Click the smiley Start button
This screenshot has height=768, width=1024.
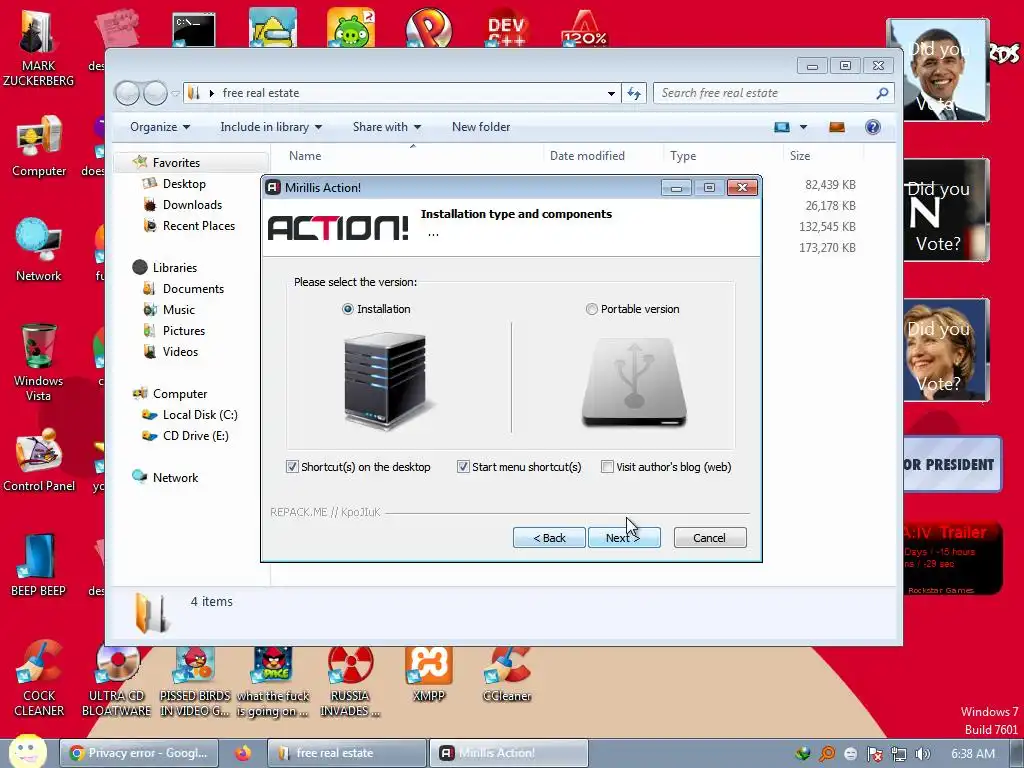pos(27,752)
